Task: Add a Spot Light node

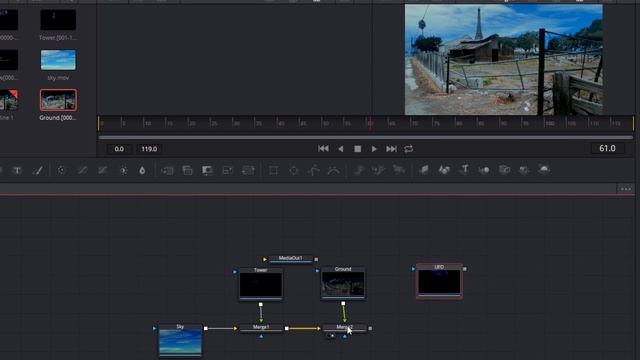Action: [524, 170]
